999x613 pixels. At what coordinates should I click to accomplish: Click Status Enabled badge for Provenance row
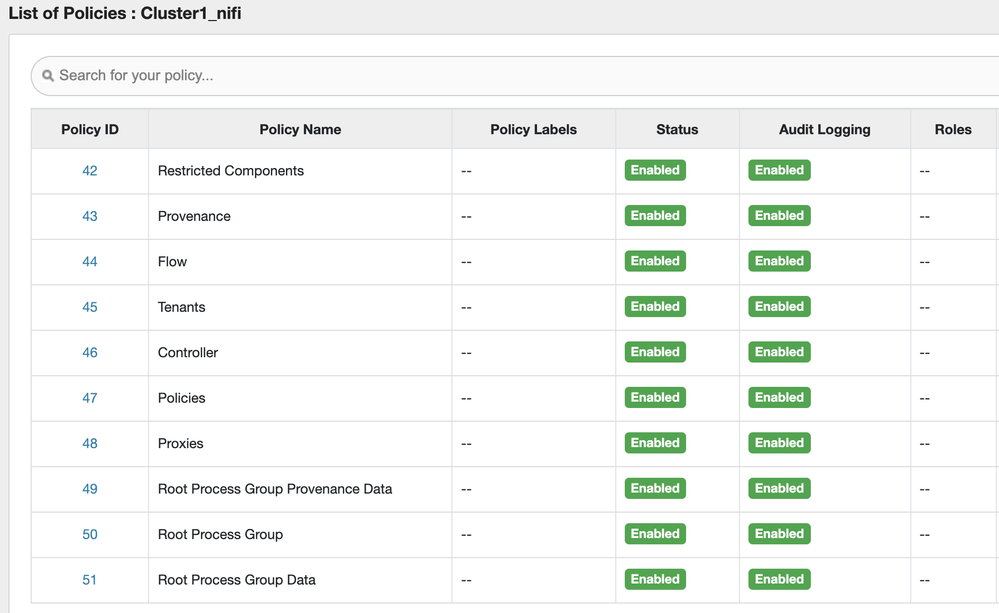(655, 215)
